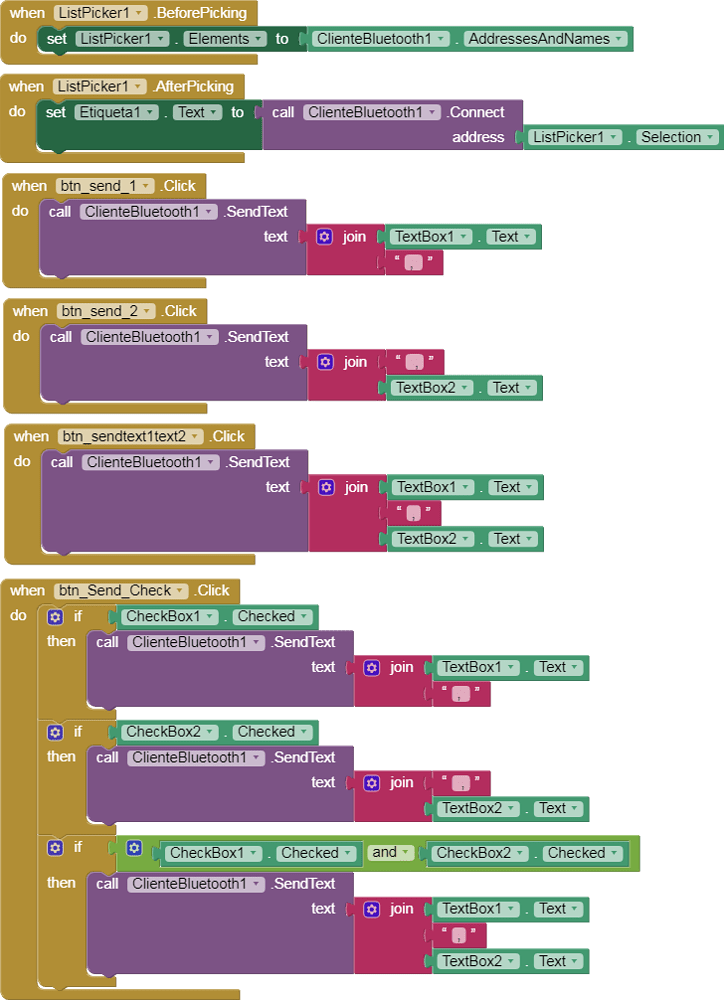Click the gear icon on btn_send_1's join block
Screen dimensions: 724x1000
(324, 237)
